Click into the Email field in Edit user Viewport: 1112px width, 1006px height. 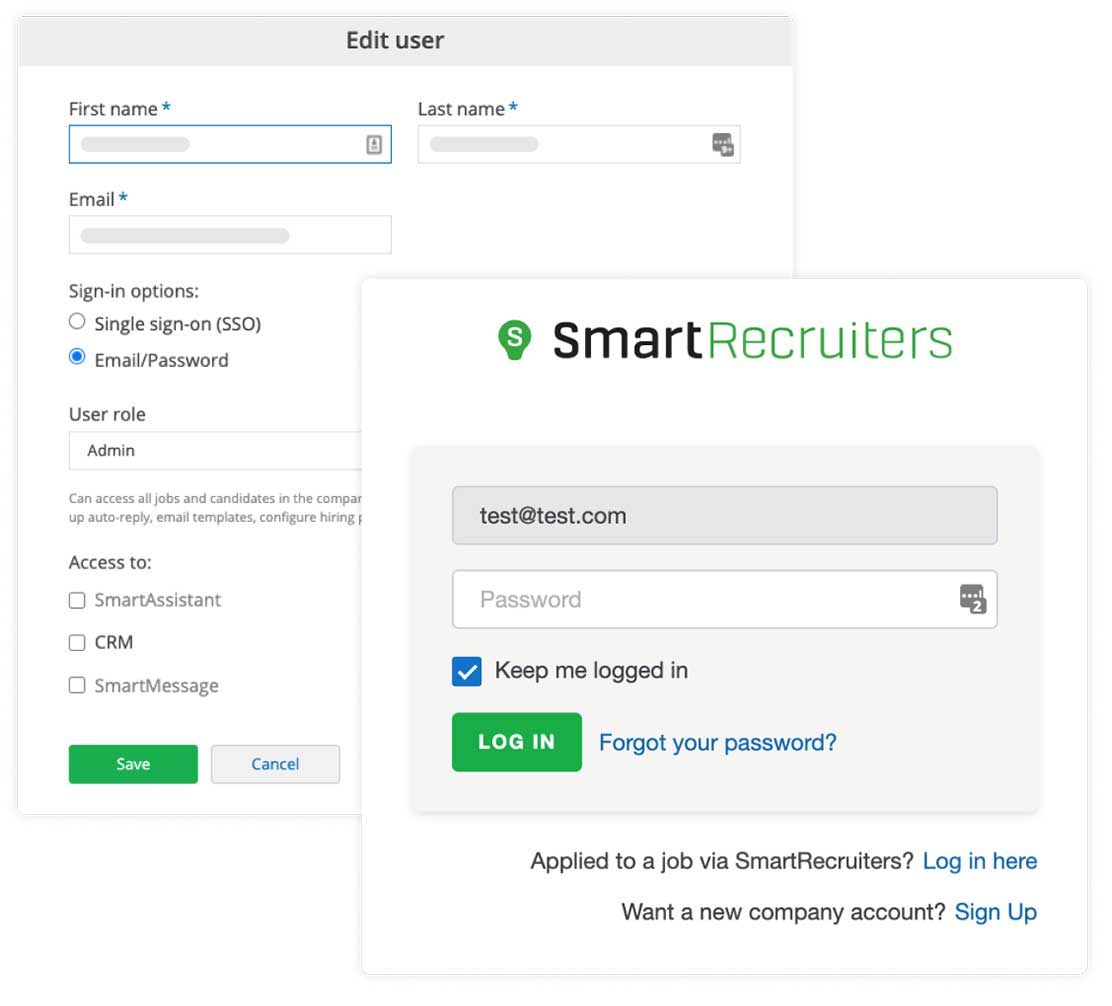[x=230, y=236]
